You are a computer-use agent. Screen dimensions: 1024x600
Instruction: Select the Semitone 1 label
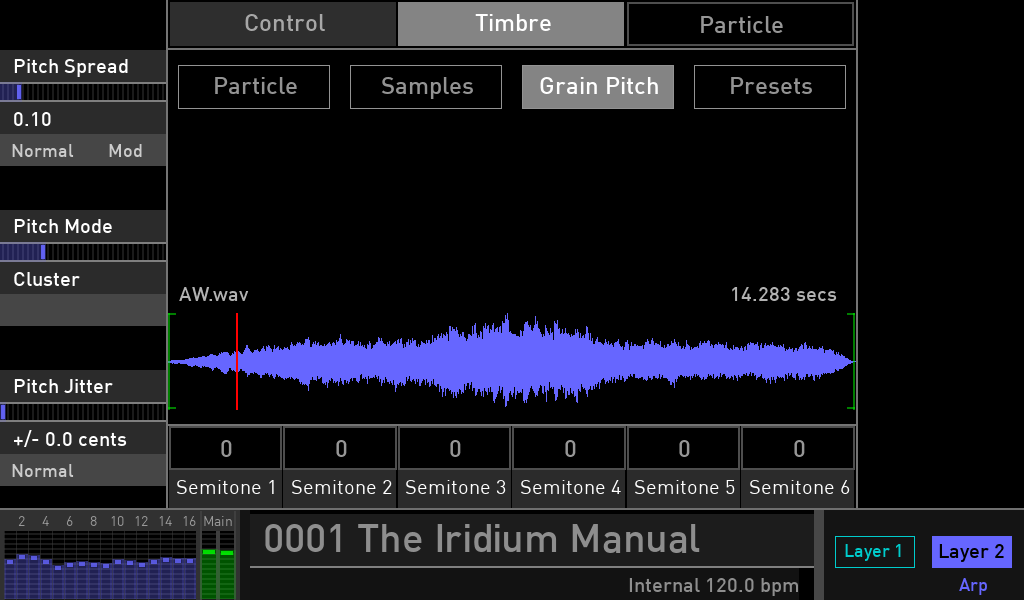point(226,488)
